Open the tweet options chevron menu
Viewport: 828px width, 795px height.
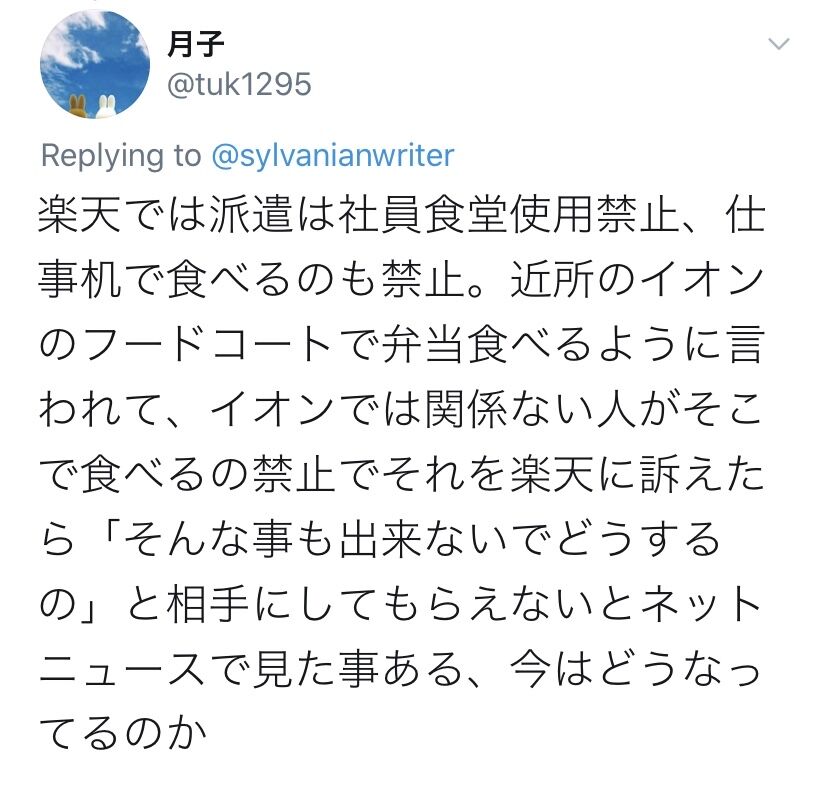779,44
